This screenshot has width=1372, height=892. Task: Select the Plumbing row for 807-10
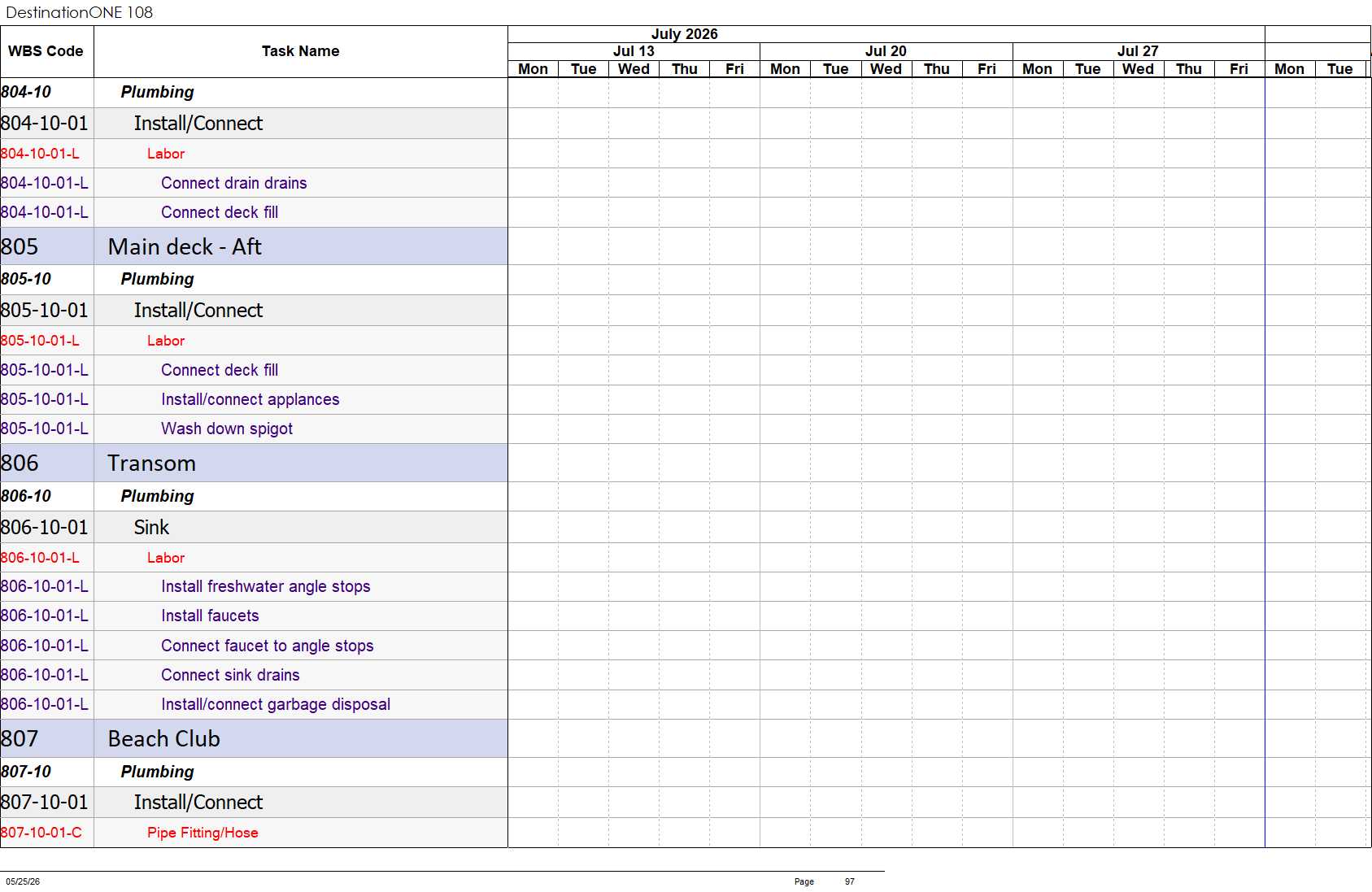[301, 772]
